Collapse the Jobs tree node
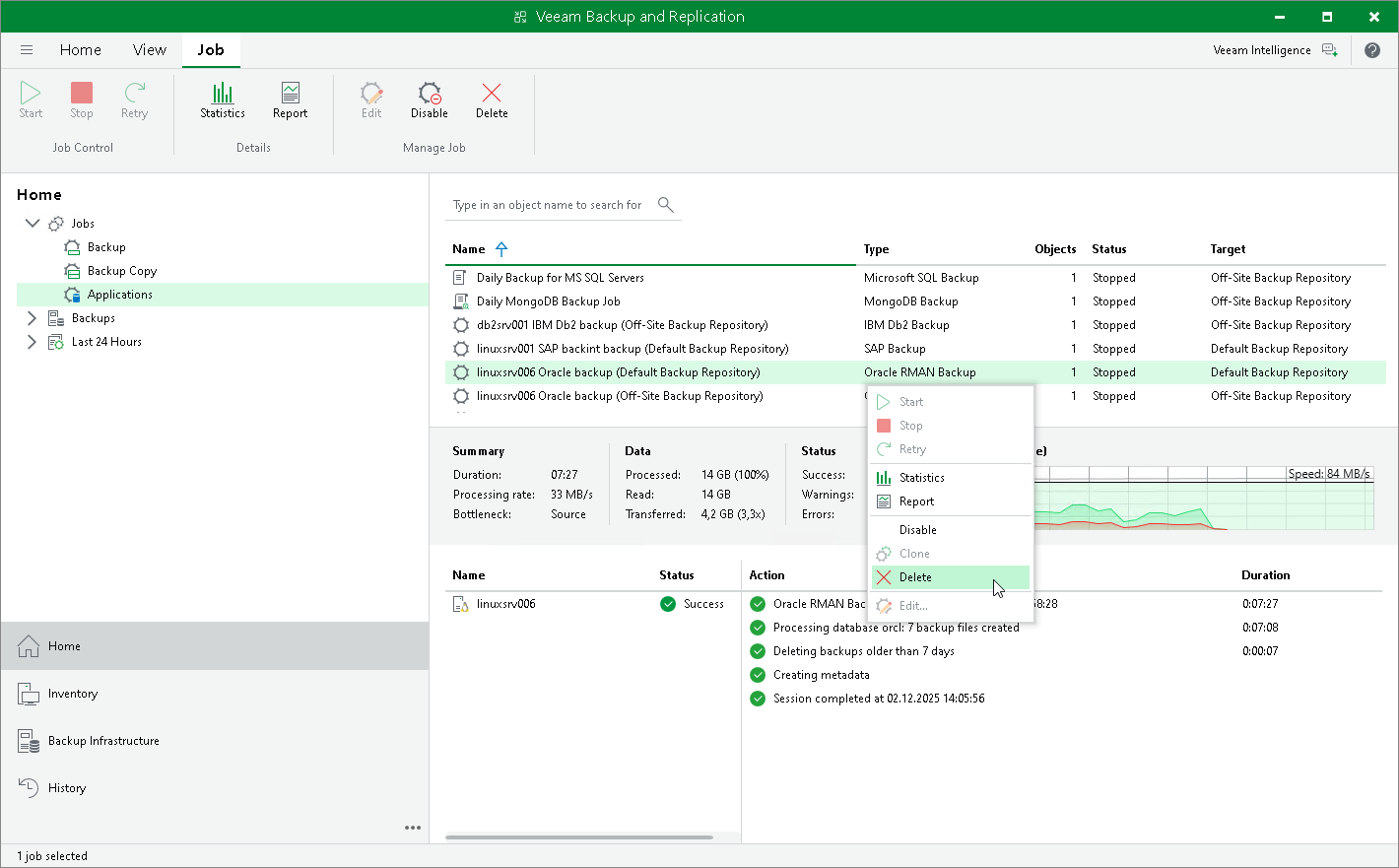This screenshot has width=1399, height=868. click(x=32, y=224)
